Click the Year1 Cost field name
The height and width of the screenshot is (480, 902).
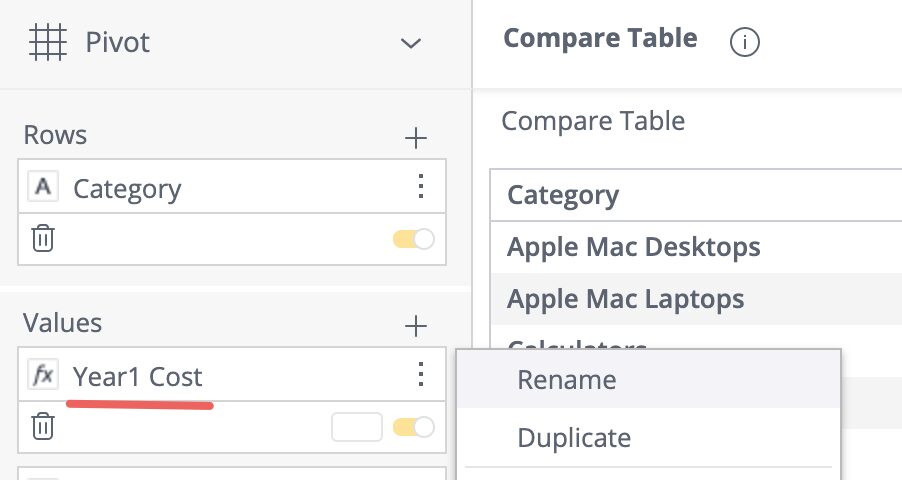point(137,377)
